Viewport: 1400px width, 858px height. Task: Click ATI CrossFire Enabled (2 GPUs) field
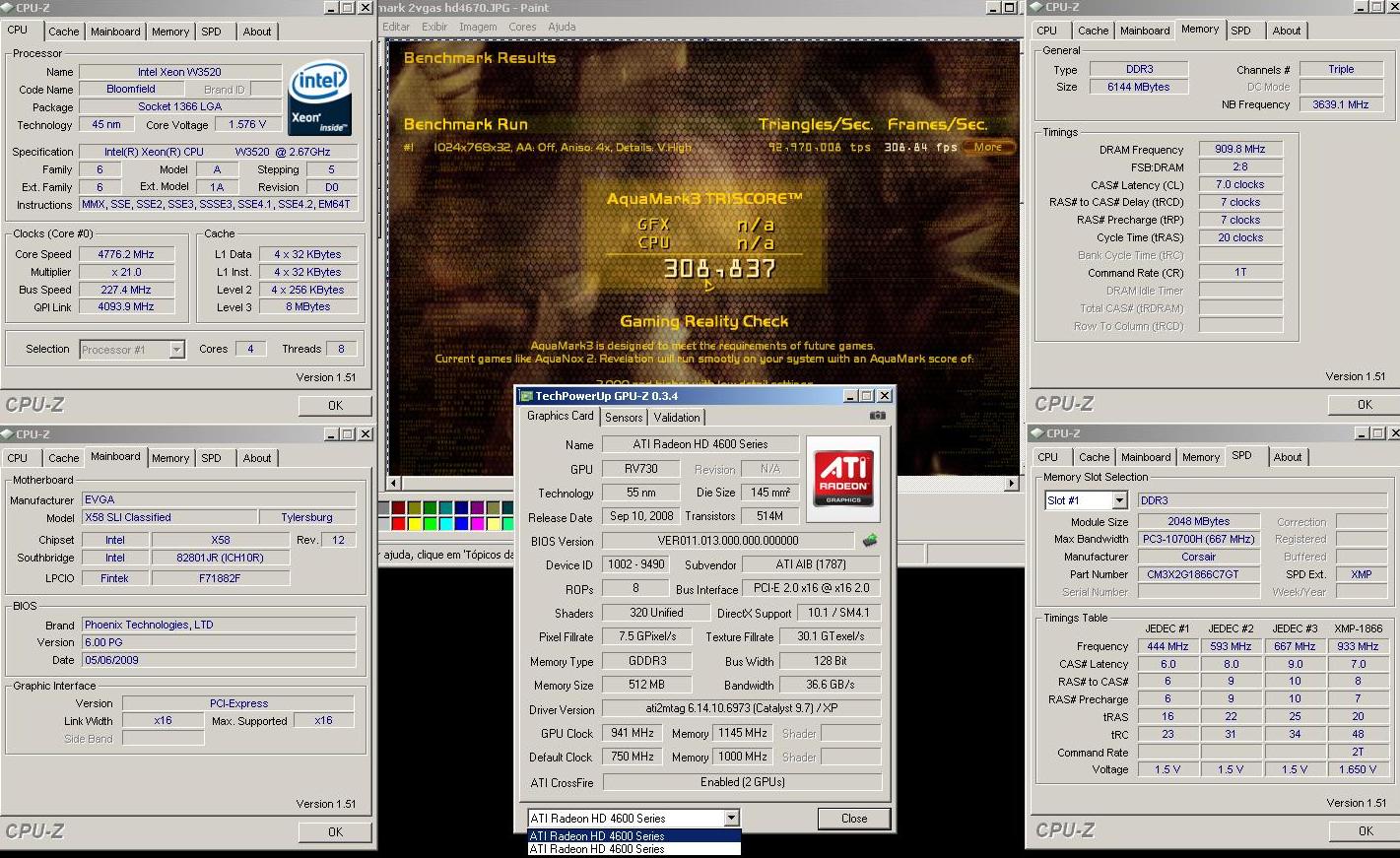[742, 782]
